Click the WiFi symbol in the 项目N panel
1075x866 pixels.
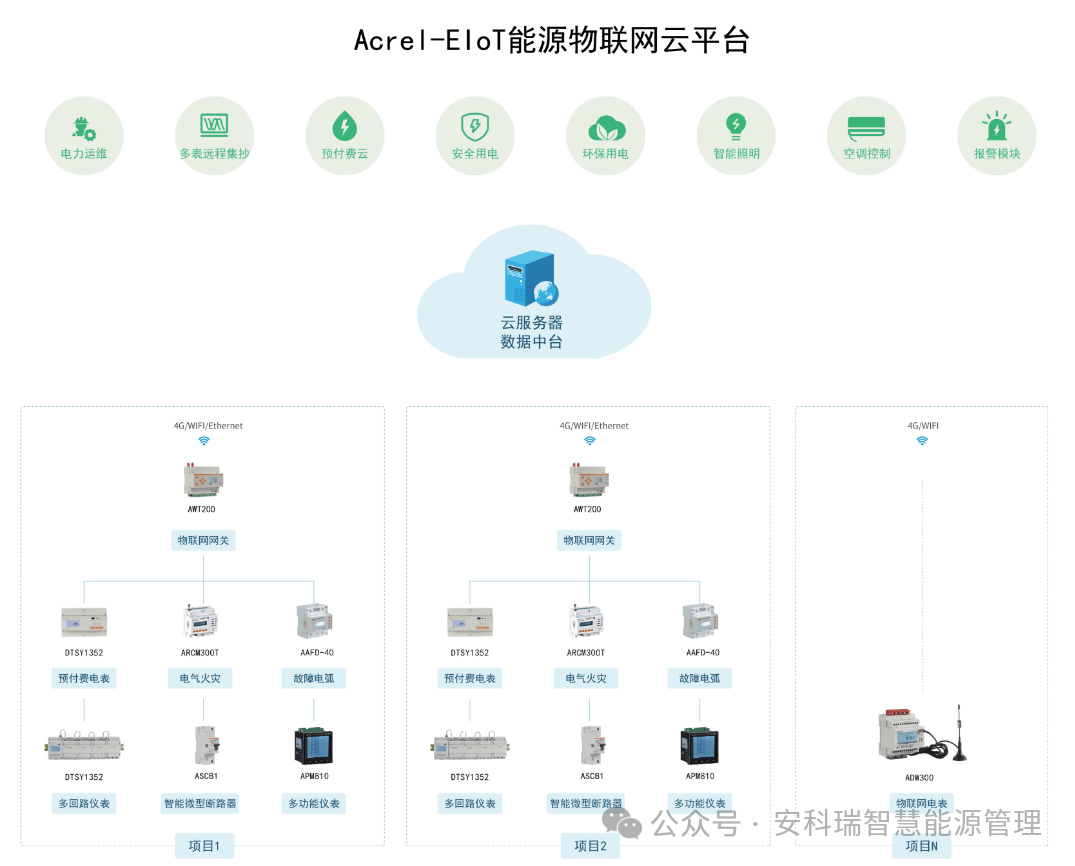[x=922, y=440]
